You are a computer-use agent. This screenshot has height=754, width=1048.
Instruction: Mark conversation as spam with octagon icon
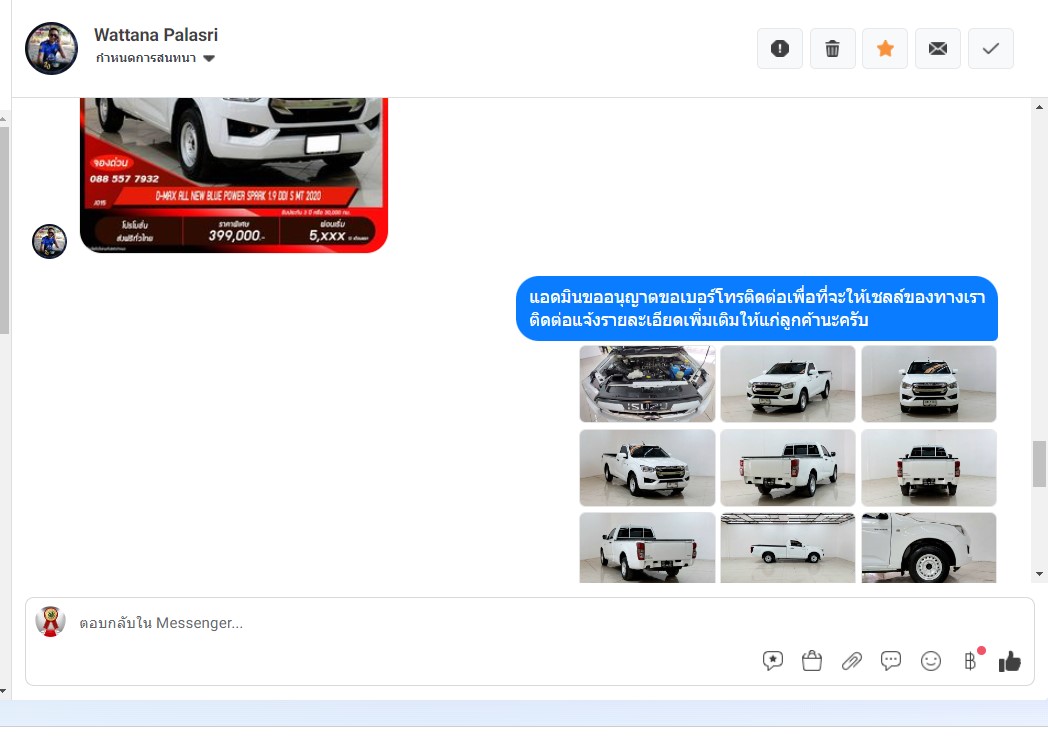click(x=780, y=49)
